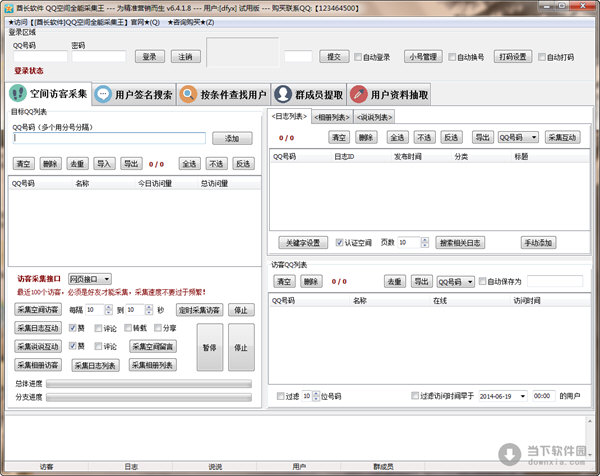
Task: Click the 今日访问量 column header
Action: [x=155, y=184]
